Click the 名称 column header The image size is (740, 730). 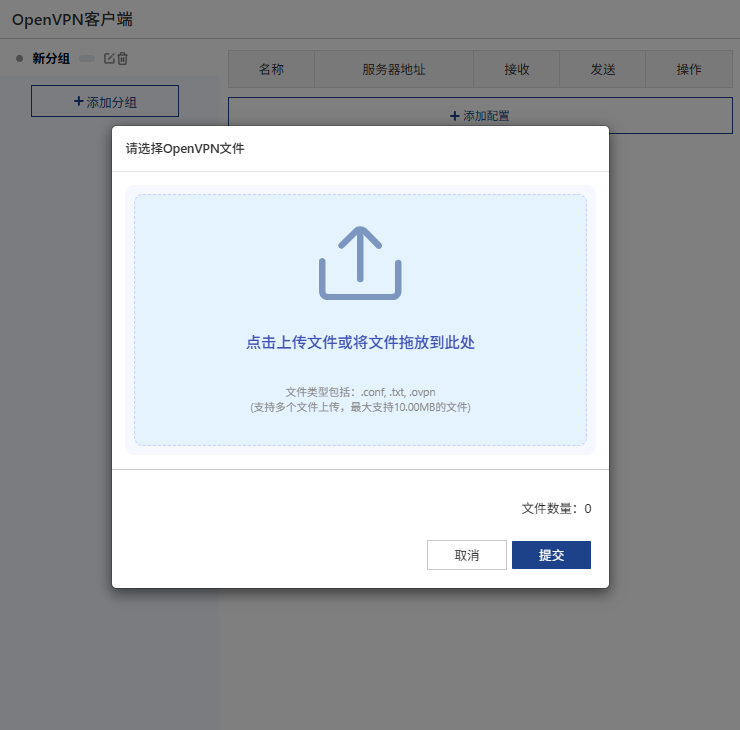[x=271, y=69]
